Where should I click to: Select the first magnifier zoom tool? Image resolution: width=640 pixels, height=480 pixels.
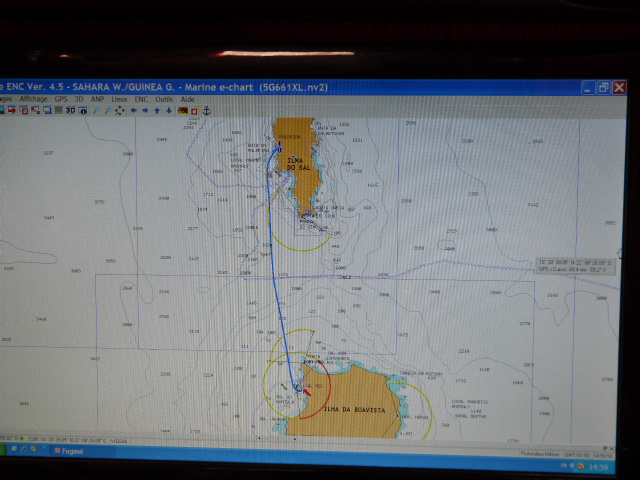(96, 110)
